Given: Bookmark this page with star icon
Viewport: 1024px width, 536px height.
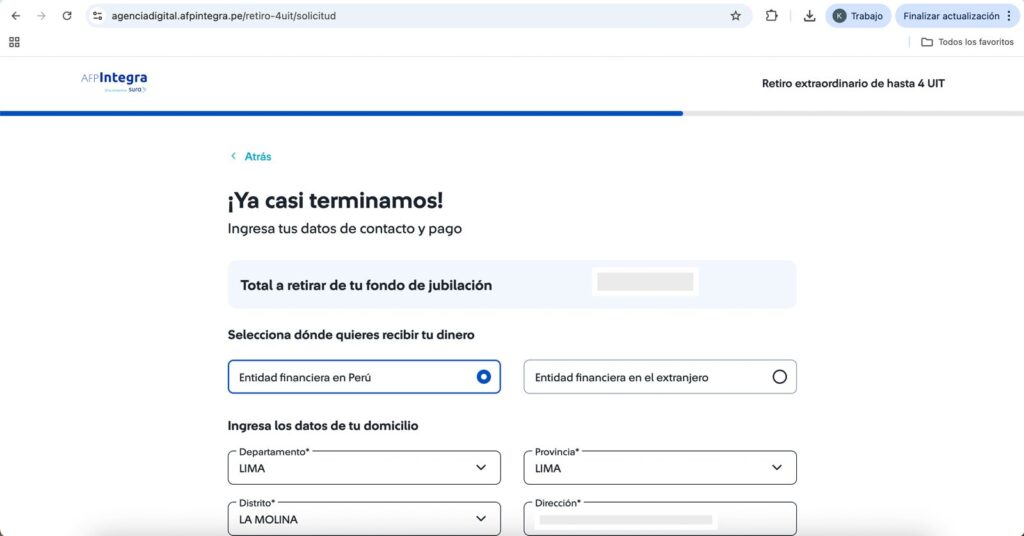Looking at the screenshot, I should coord(736,16).
